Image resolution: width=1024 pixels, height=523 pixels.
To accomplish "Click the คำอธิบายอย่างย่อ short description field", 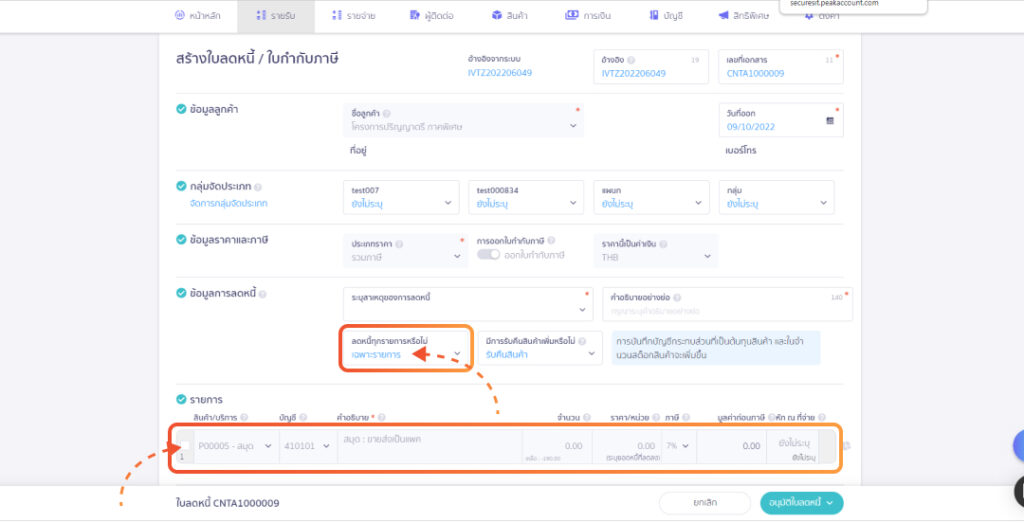I will 725,311.
